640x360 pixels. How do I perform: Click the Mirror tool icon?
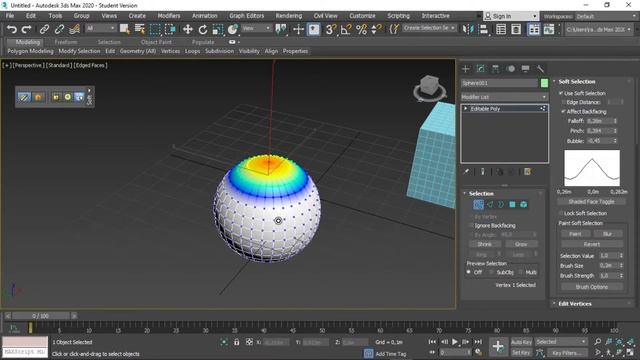[467, 29]
